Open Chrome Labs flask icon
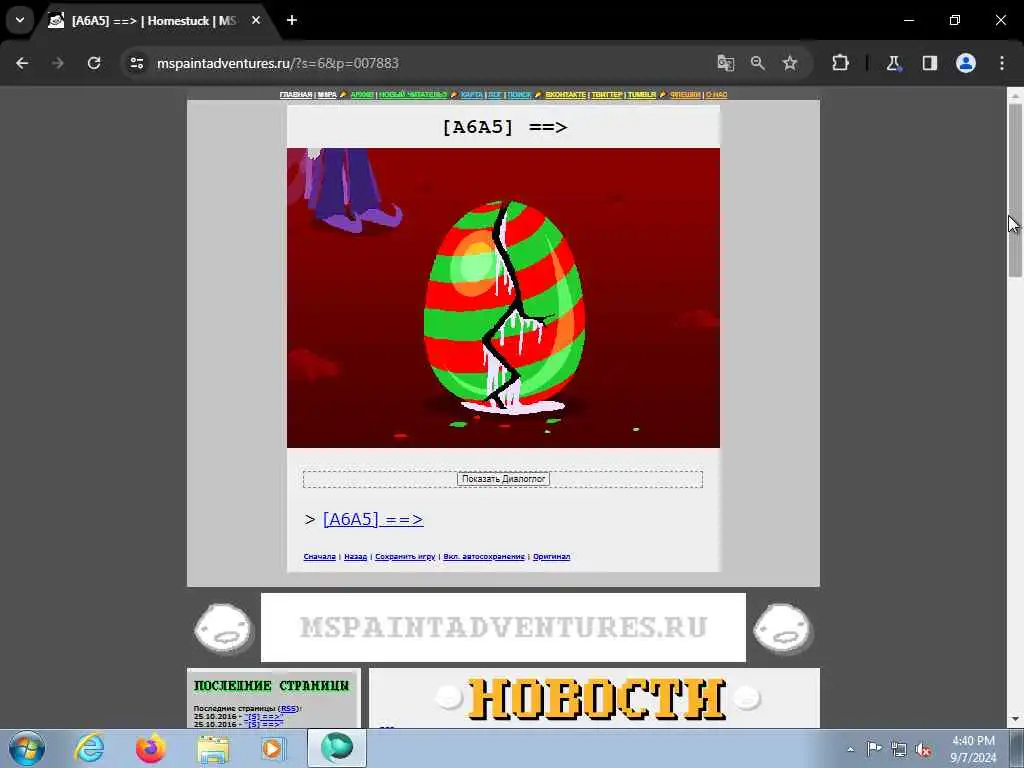 pos(893,63)
